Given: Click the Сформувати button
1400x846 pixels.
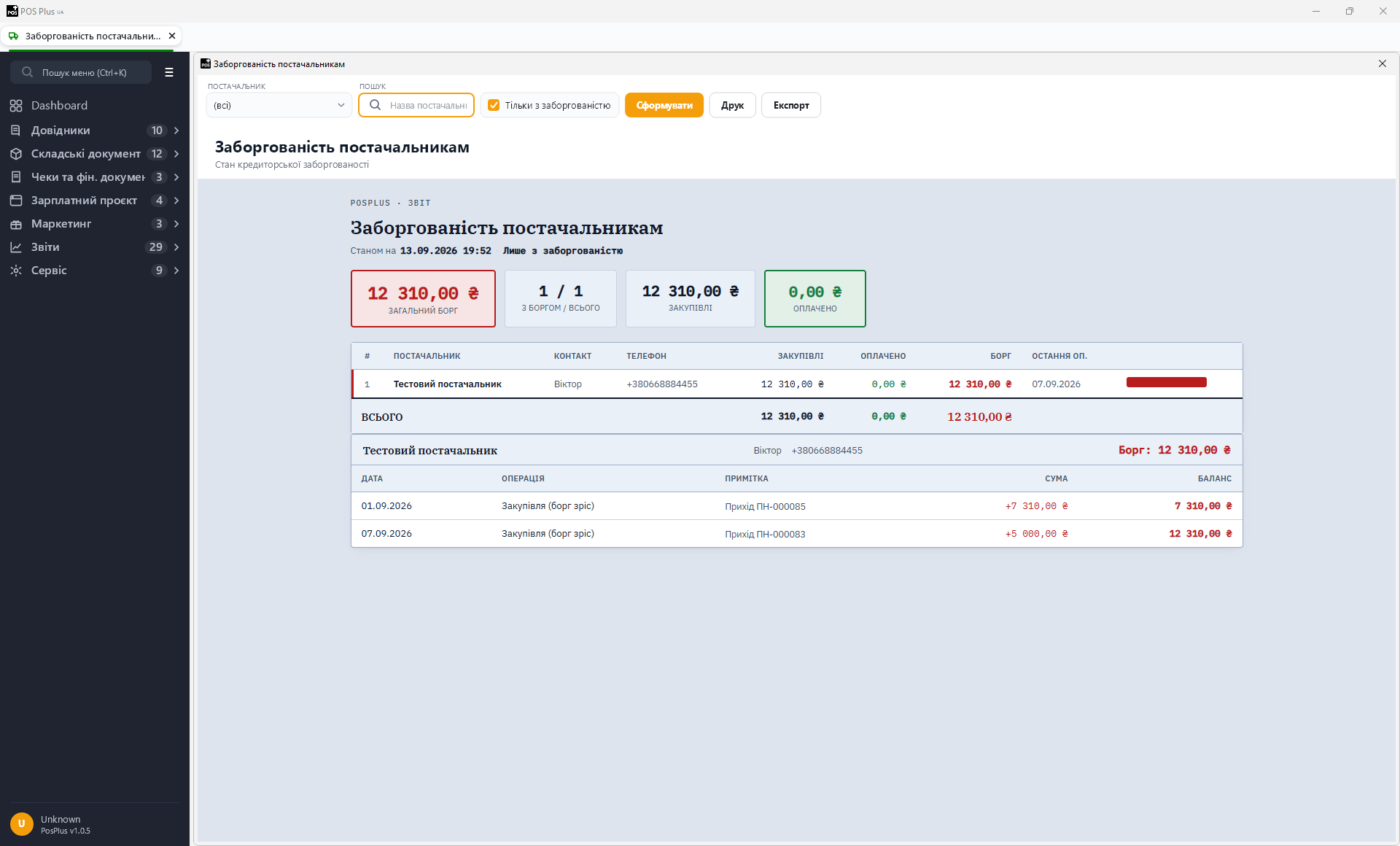Looking at the screenshot, I should coord(664,105).
